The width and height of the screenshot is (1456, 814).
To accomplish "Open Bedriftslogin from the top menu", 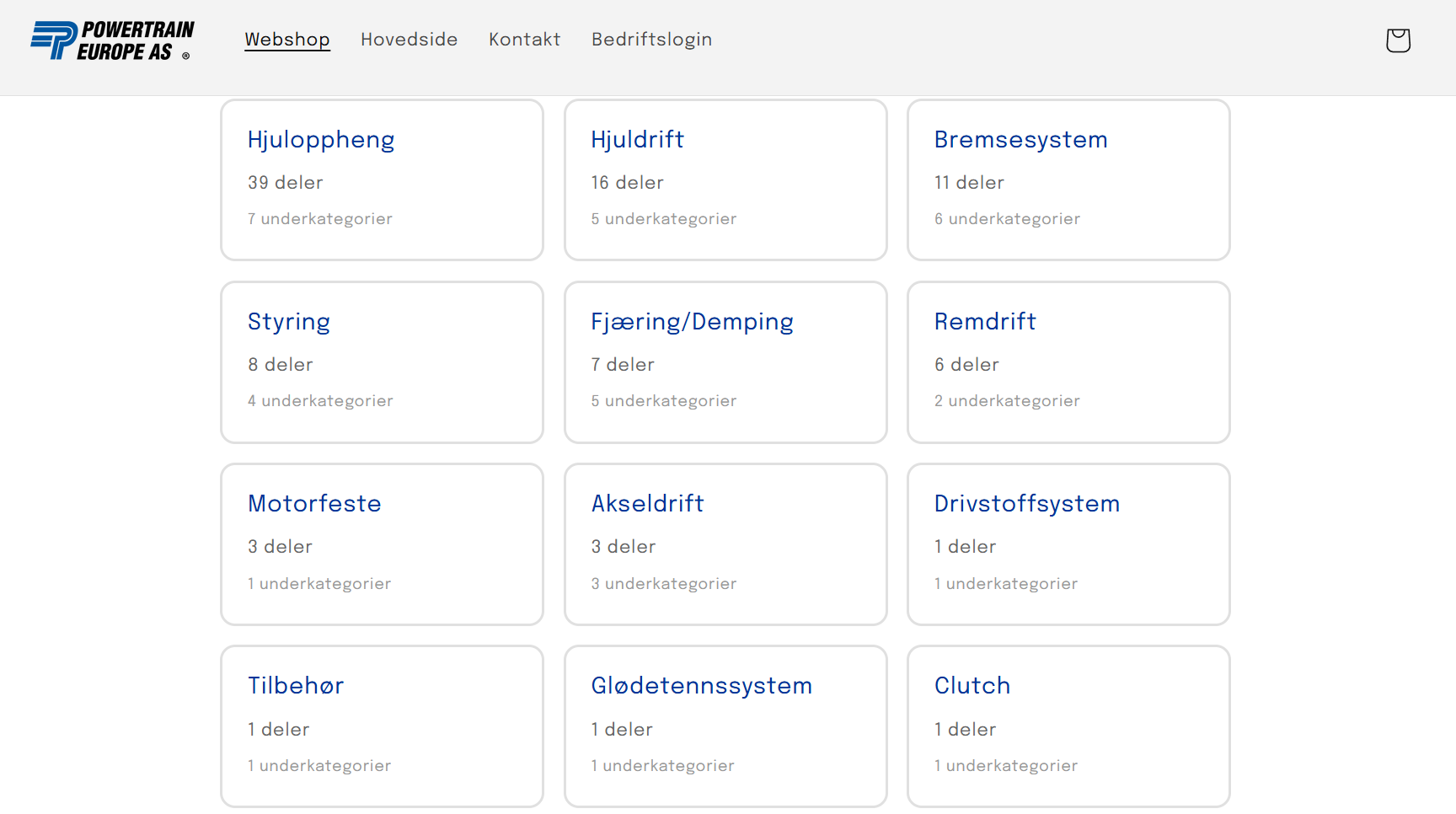I will pyautogui.click(x=652, y=40).
